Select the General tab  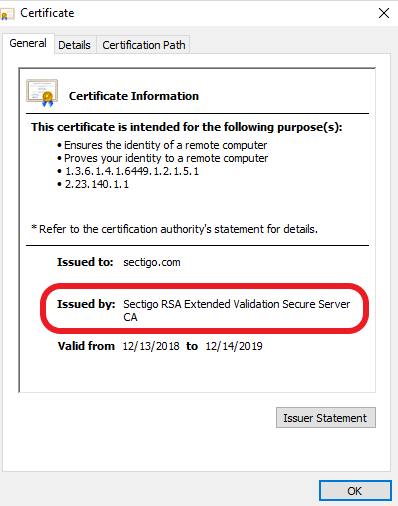click(28, 43)
